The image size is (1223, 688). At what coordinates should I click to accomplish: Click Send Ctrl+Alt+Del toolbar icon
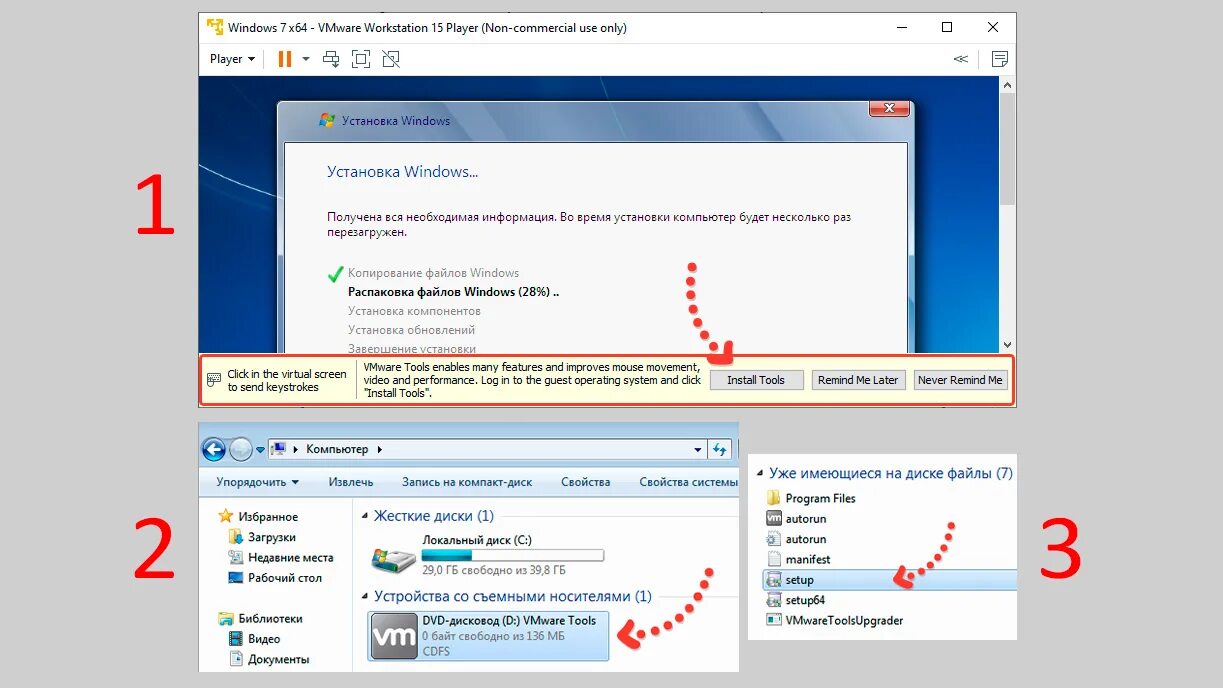[331, 59]
